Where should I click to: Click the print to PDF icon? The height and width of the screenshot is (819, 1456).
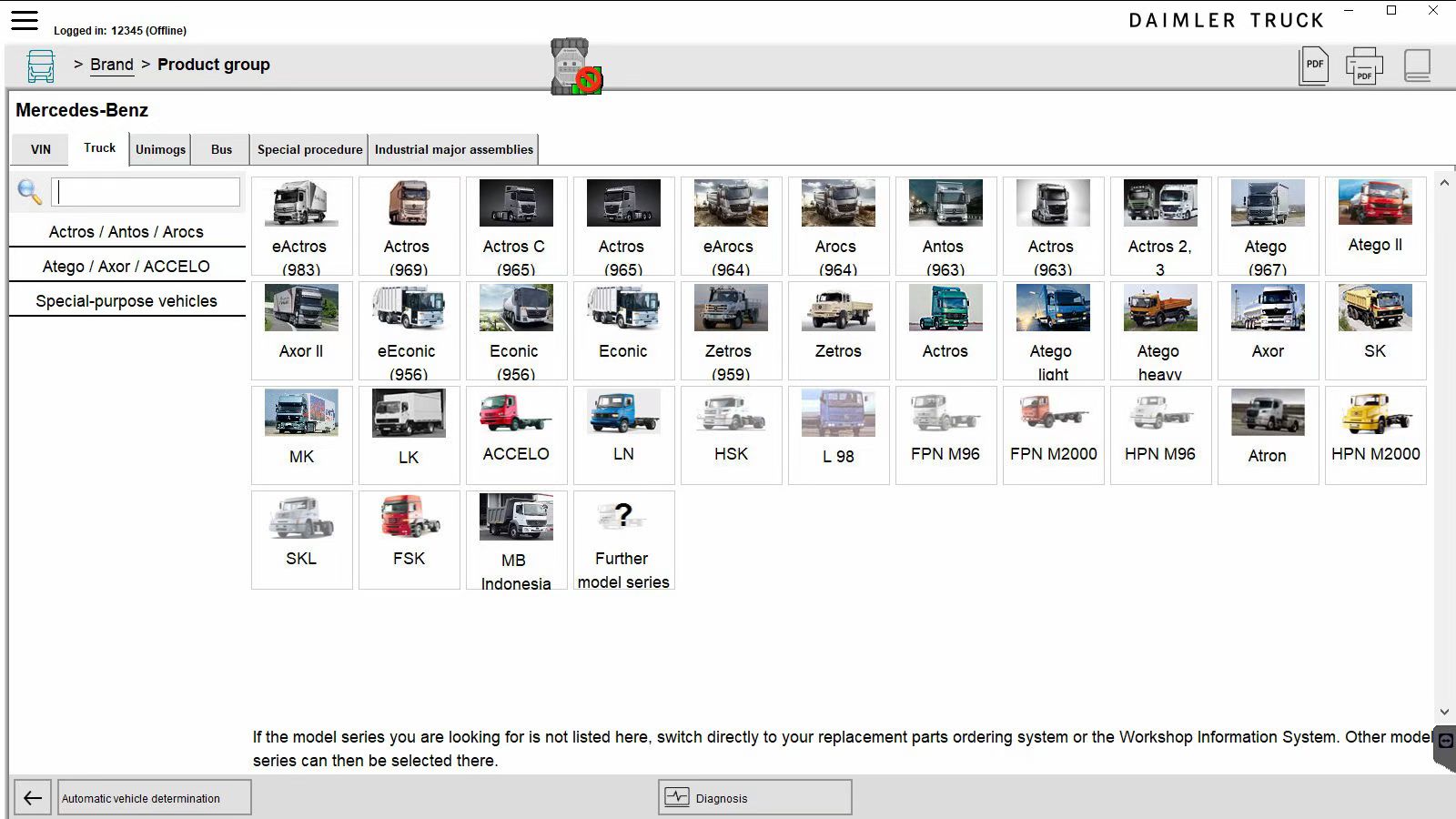tap(1363, 66)
